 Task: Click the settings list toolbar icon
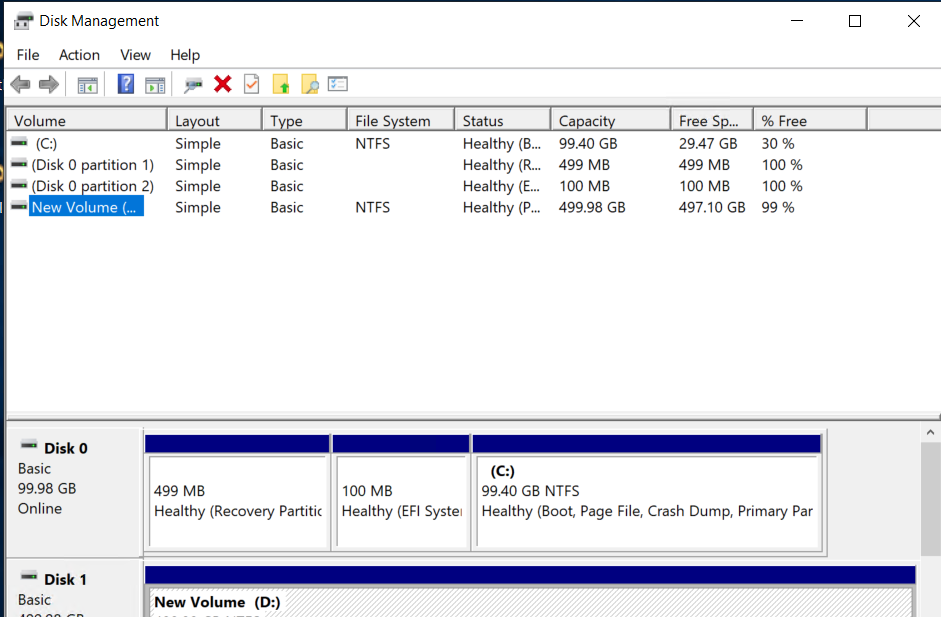338,84
